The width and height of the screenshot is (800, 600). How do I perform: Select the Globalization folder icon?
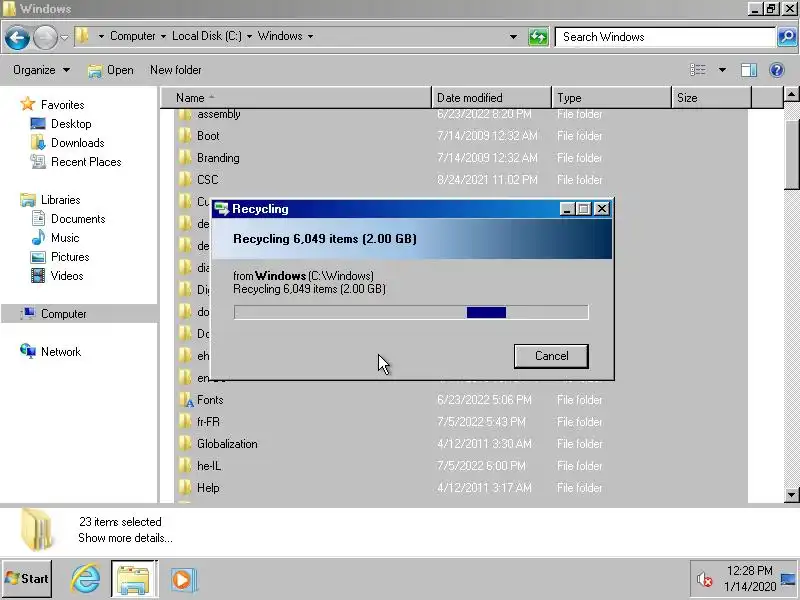pos(186,444)
